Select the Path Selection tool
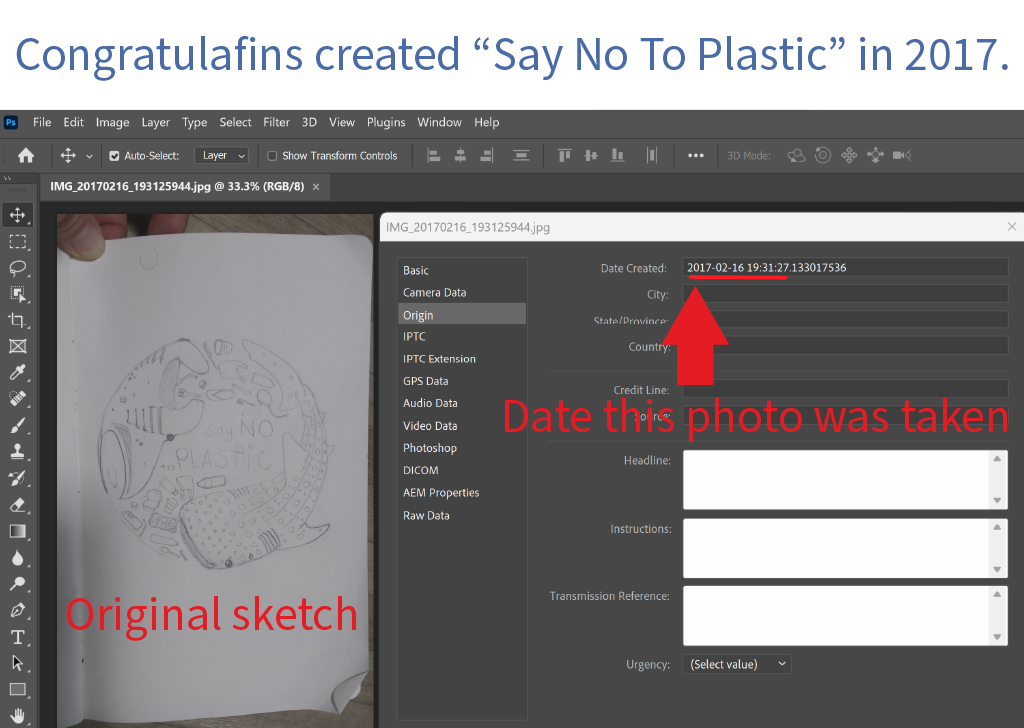The height and width of the screenshot is (728, 1024). pyautogui.click(x=18, y=663)
